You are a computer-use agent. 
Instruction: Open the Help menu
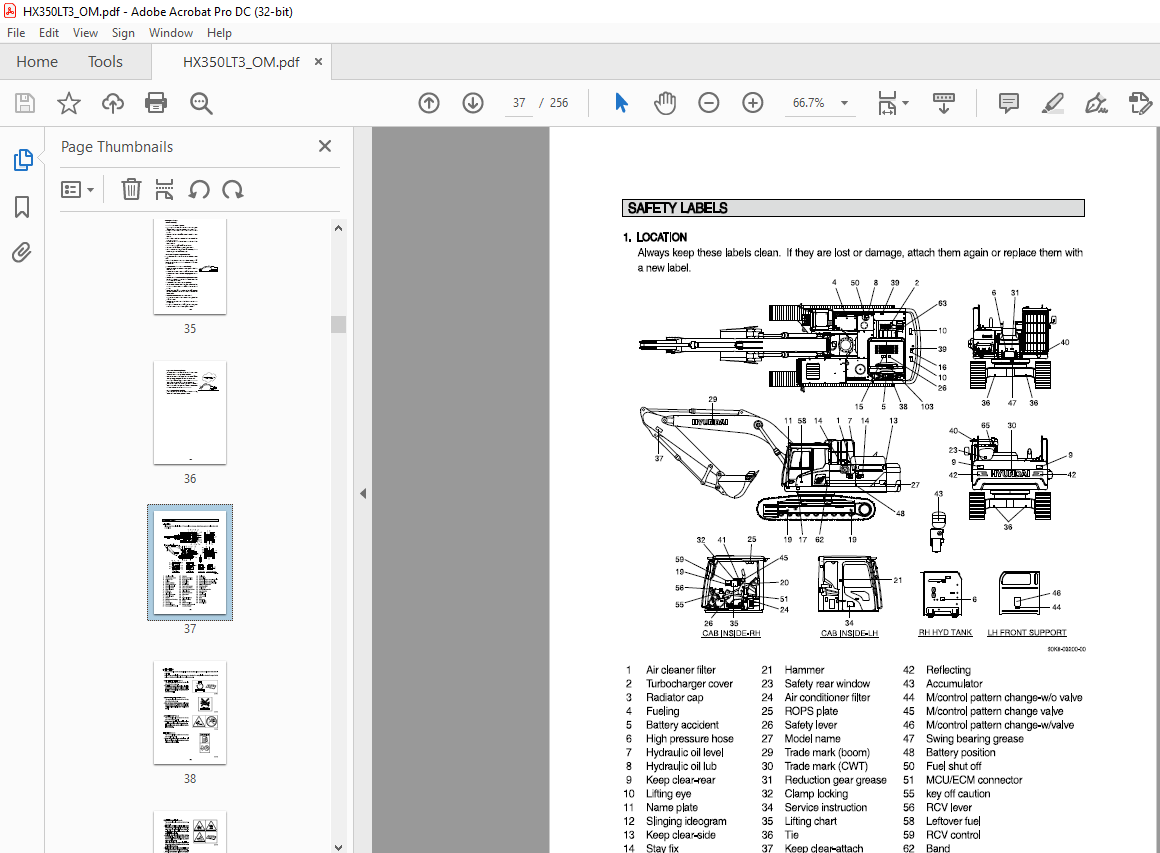click(x=219, y=33)
